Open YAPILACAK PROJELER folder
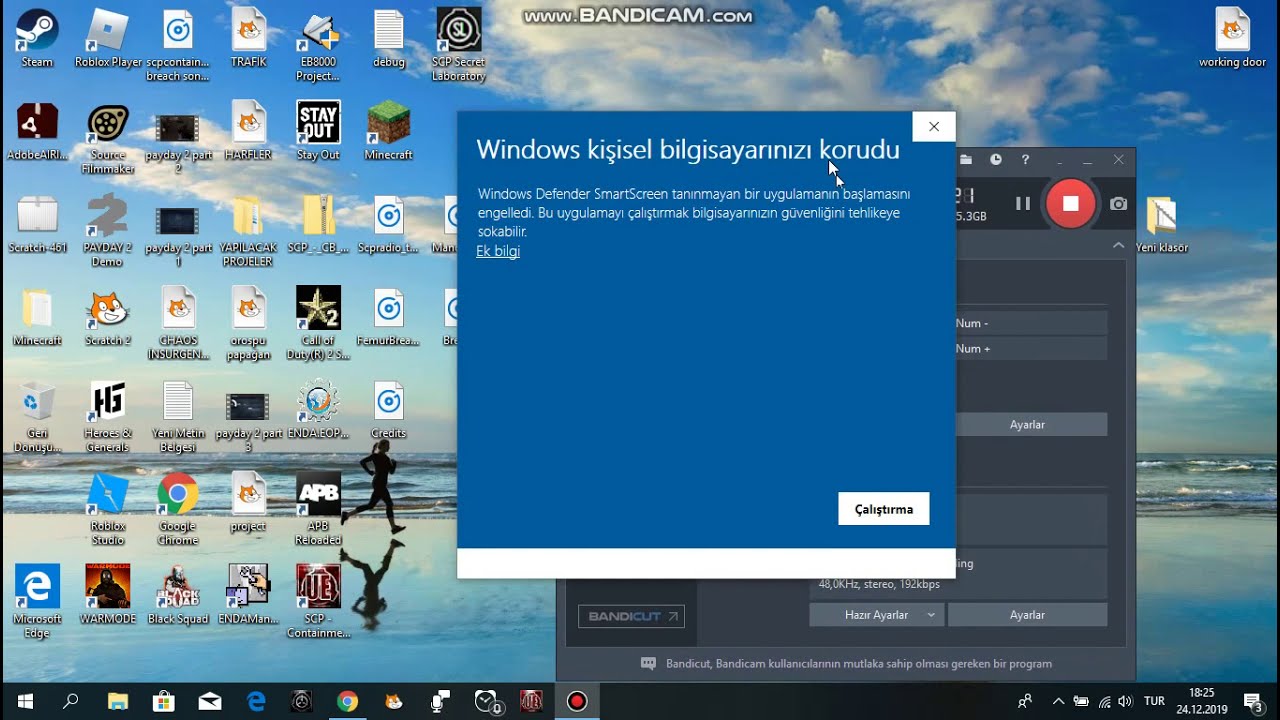Image resolution: width=1280 pixels, height=720 pixels. tap(248, 232)
